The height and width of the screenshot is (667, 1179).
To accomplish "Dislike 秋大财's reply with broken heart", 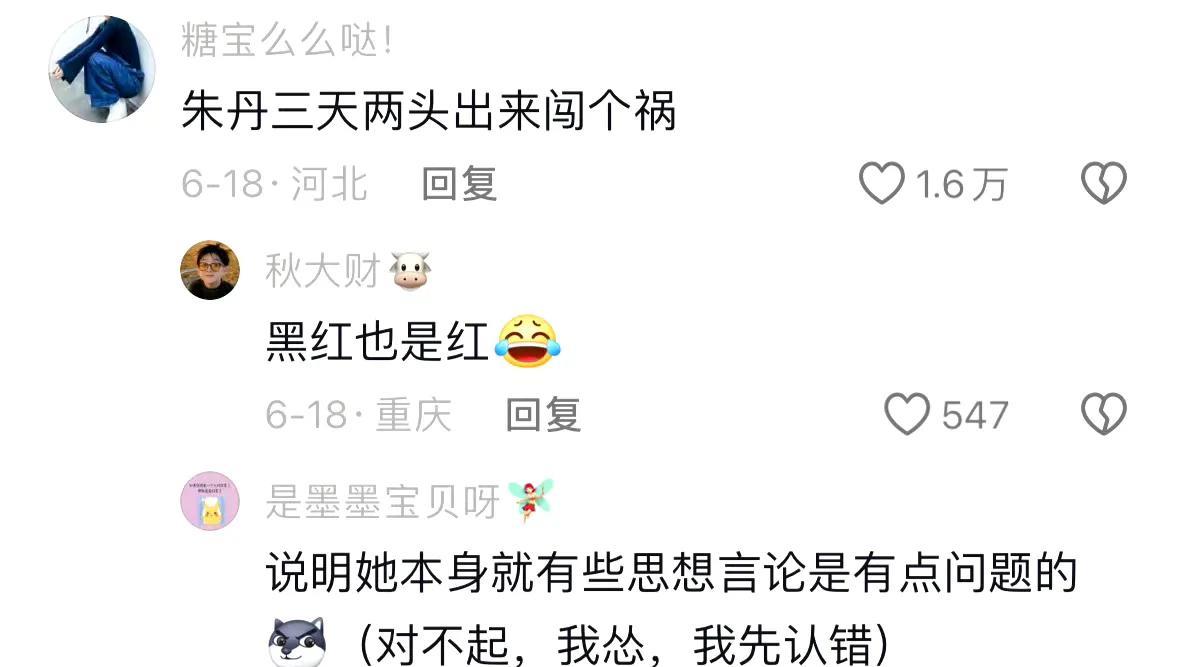I will pyautogui.click(x=1103, y=414).
